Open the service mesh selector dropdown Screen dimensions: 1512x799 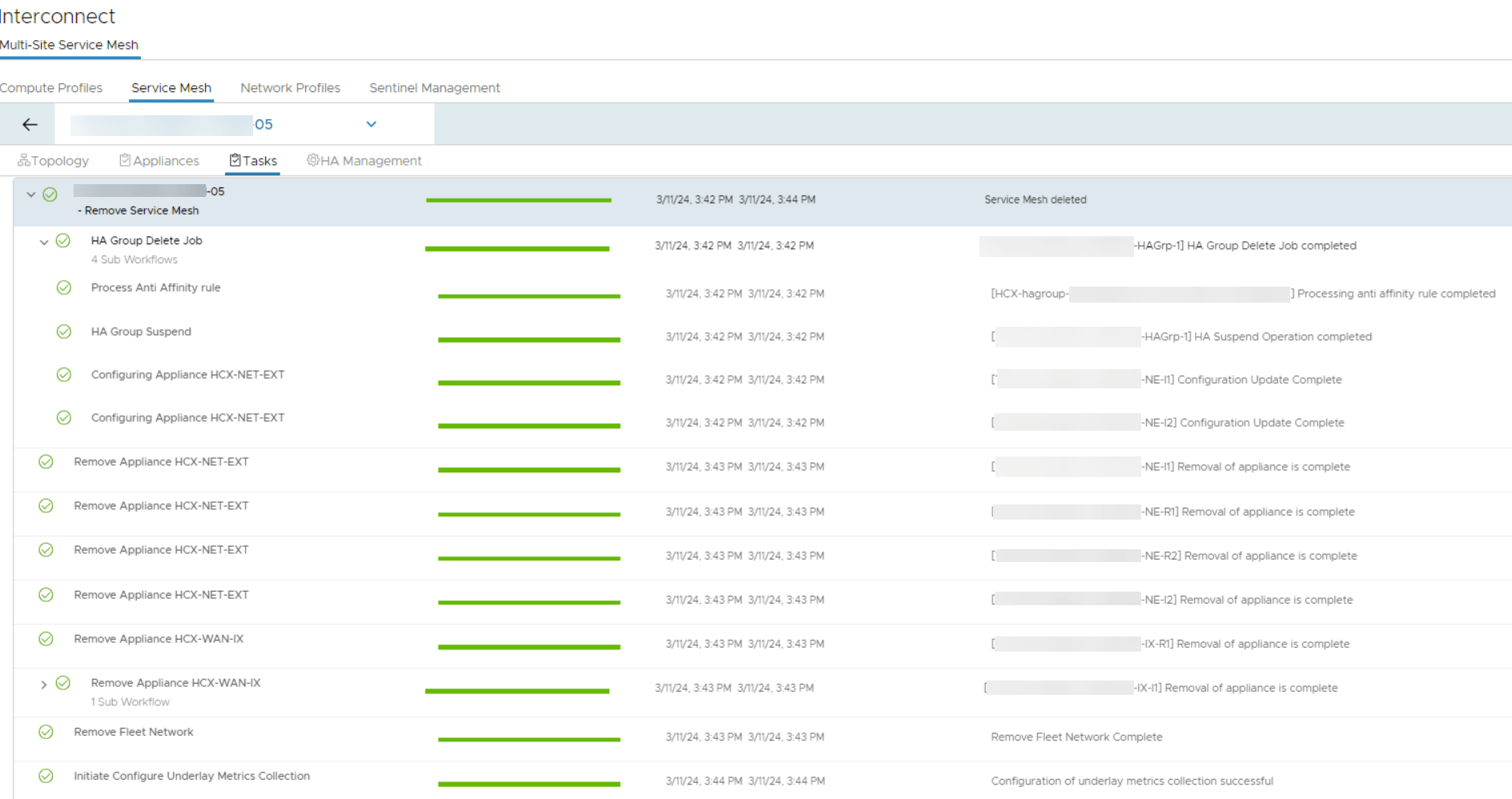[x=371, y=124]
